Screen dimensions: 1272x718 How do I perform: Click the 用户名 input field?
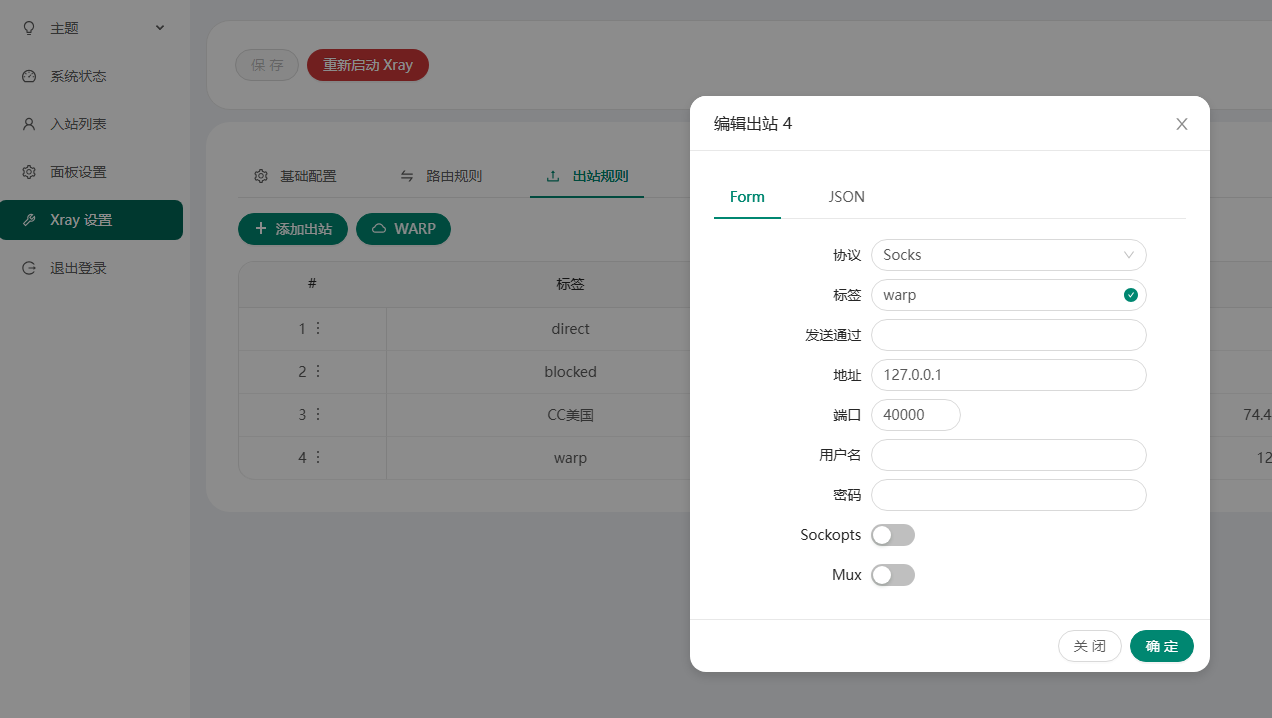[1009, 455]
